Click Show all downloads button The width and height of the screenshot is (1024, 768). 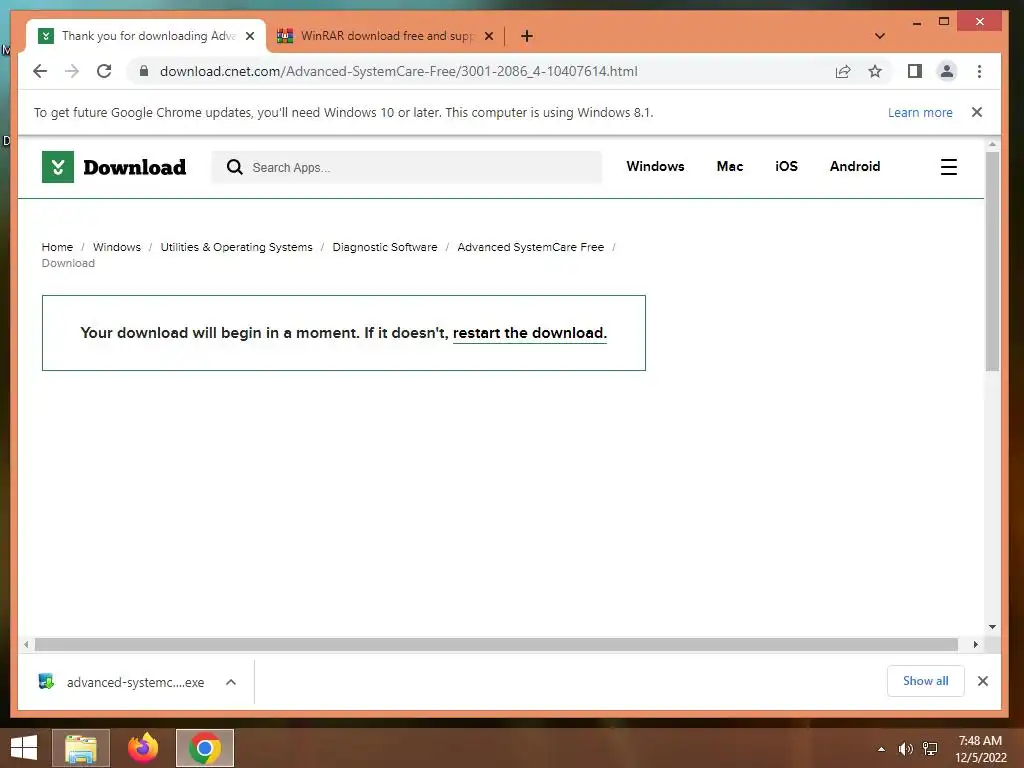[925, 681]
